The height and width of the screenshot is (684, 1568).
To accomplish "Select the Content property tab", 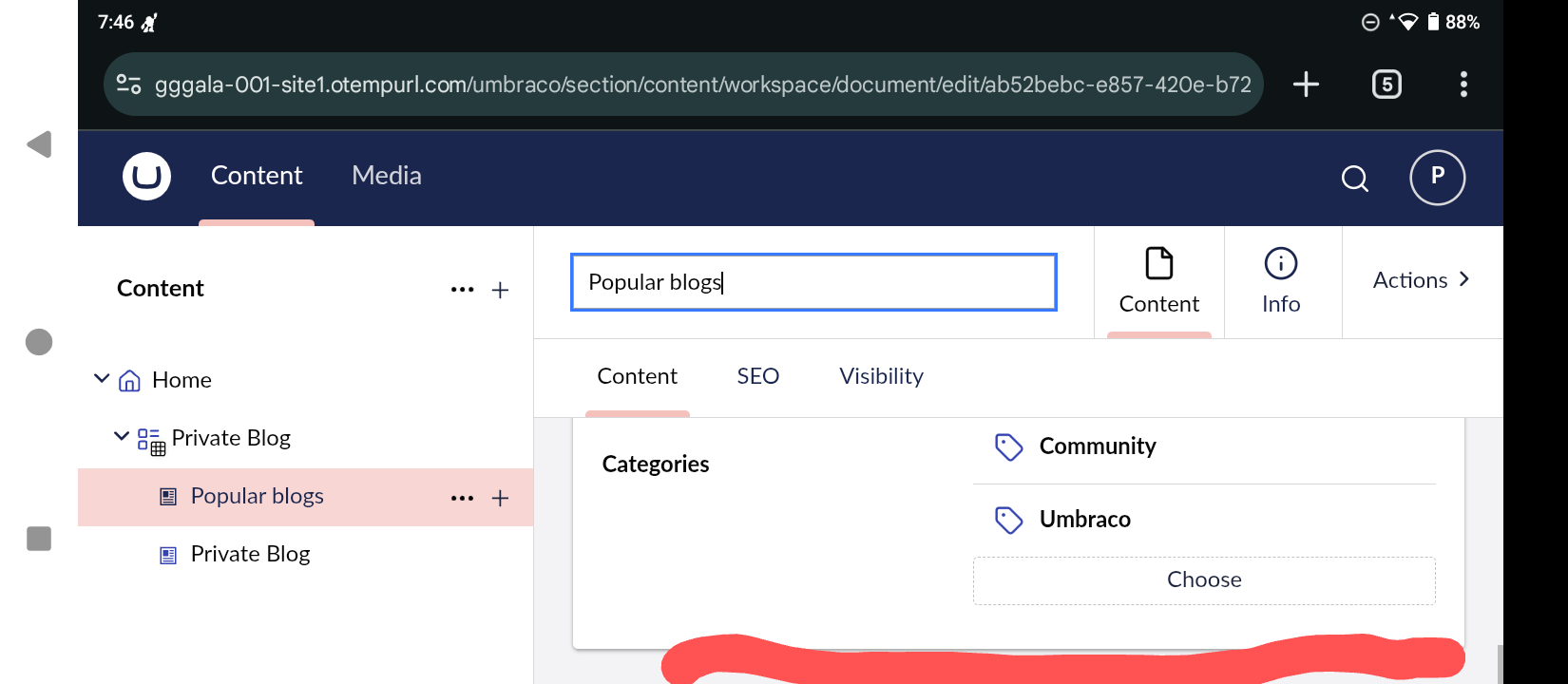I will tap(638, 377).
